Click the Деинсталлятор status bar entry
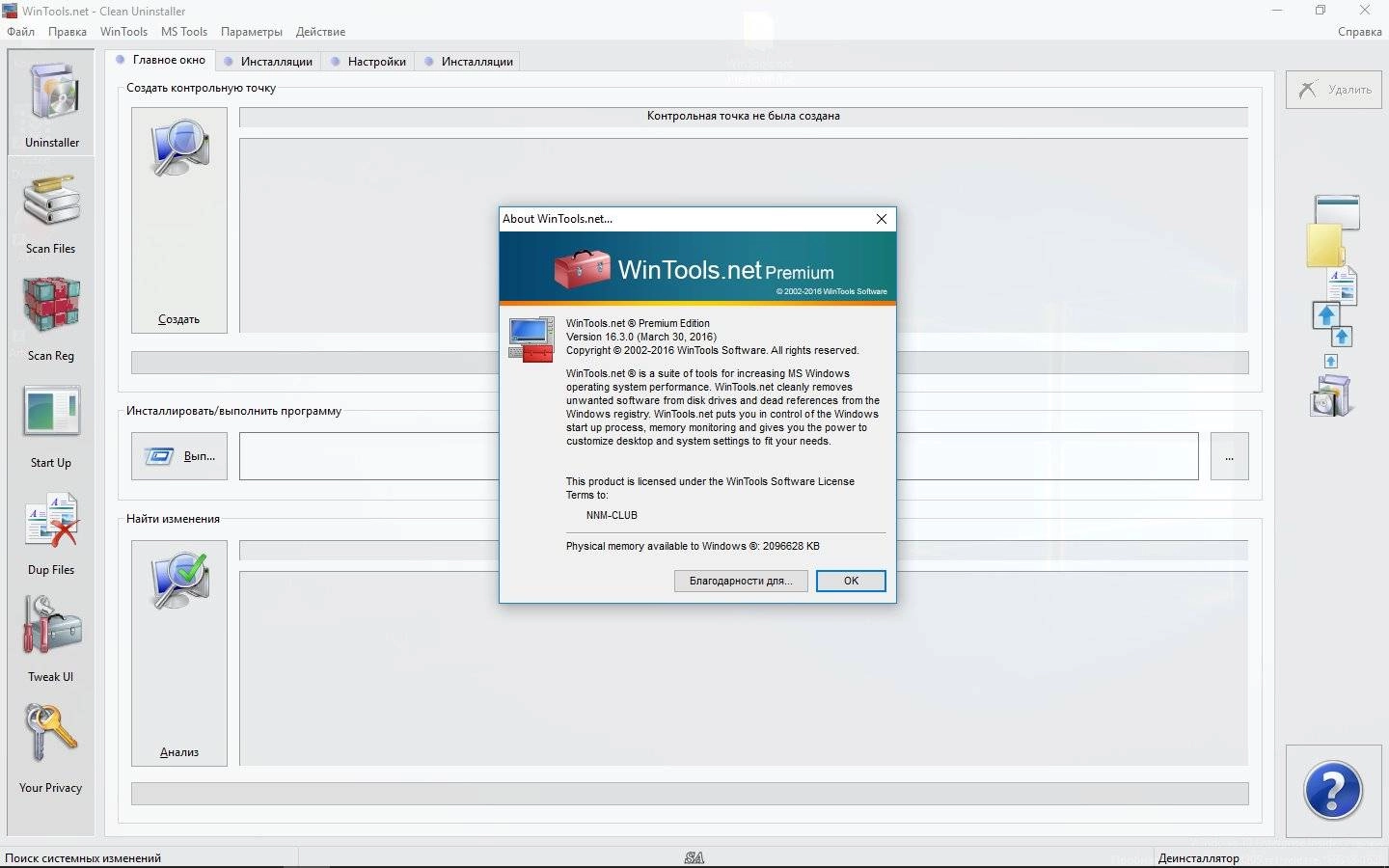Viewport: 1389px width, 868px height. pyautogui.click(x=1199, y=858)
